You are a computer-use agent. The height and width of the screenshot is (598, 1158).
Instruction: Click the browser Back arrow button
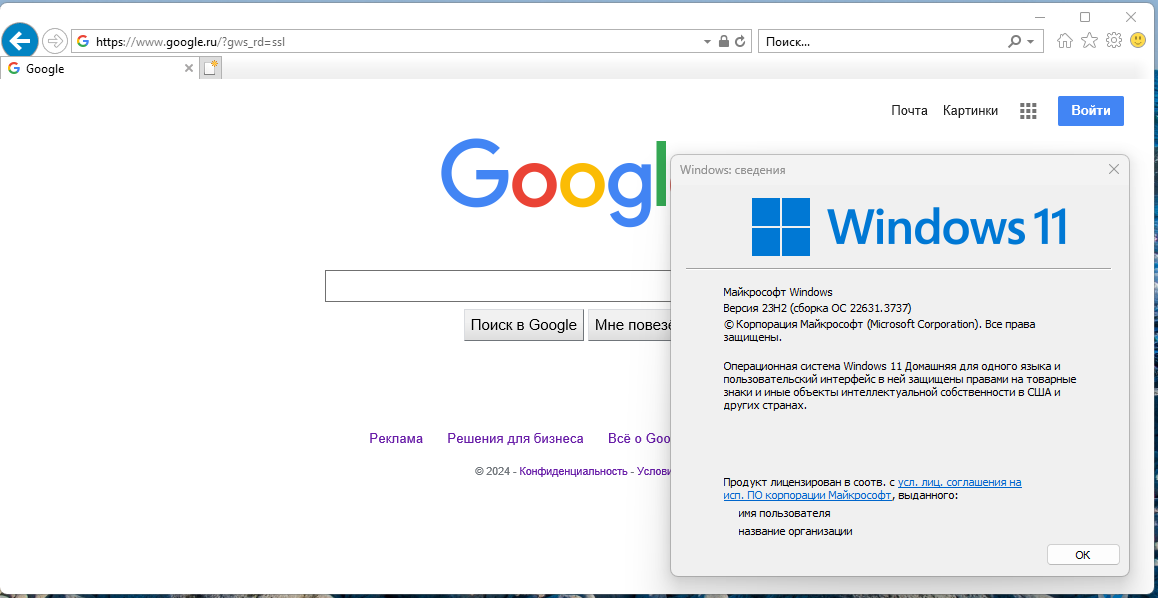tap(20, 40)
